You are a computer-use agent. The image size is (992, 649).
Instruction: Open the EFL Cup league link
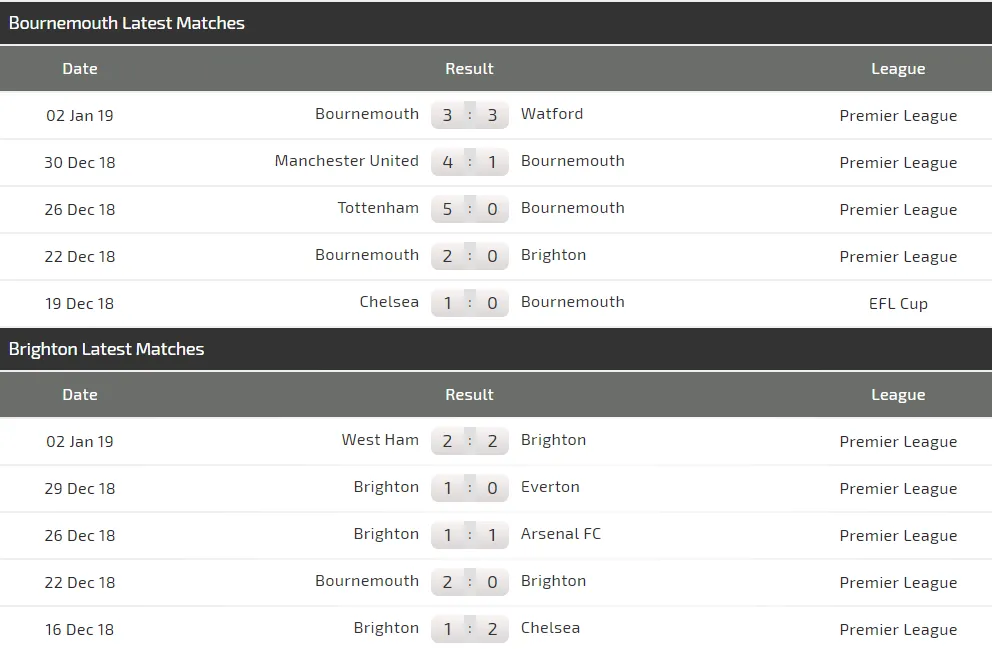tap(898, 303)
